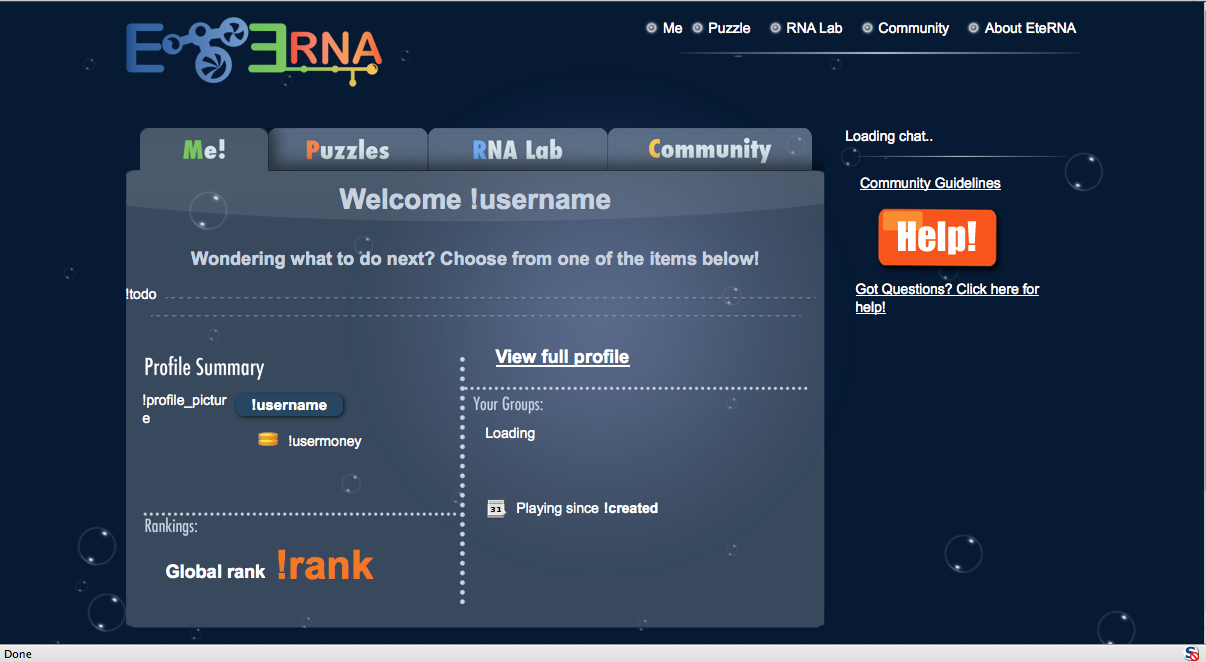Click the orange !rank value
The width and height of the screenshot is (1206, 662).
pyautogui.click(x=324, y=566)
